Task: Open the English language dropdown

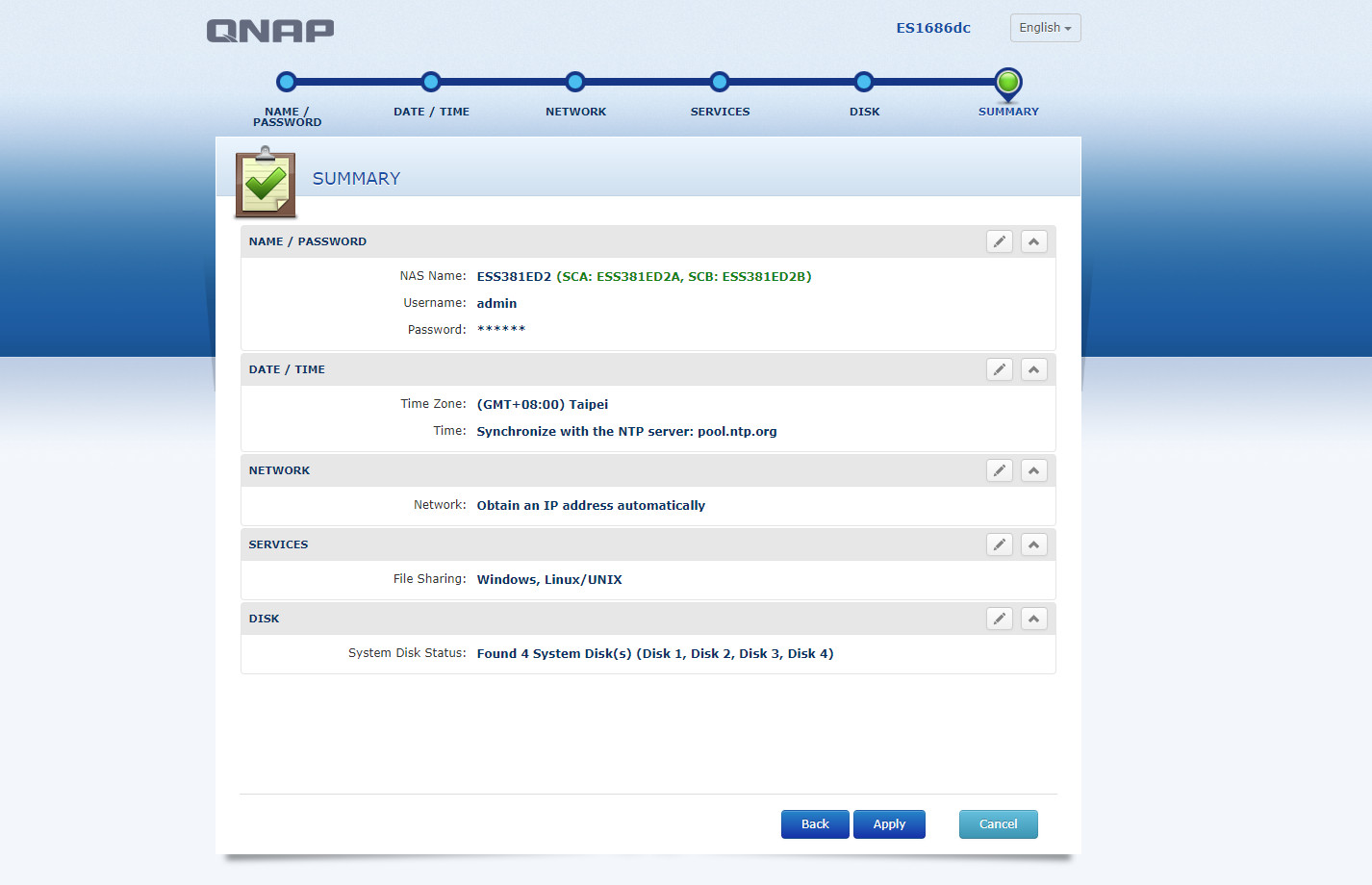Action: point(1045,28)
